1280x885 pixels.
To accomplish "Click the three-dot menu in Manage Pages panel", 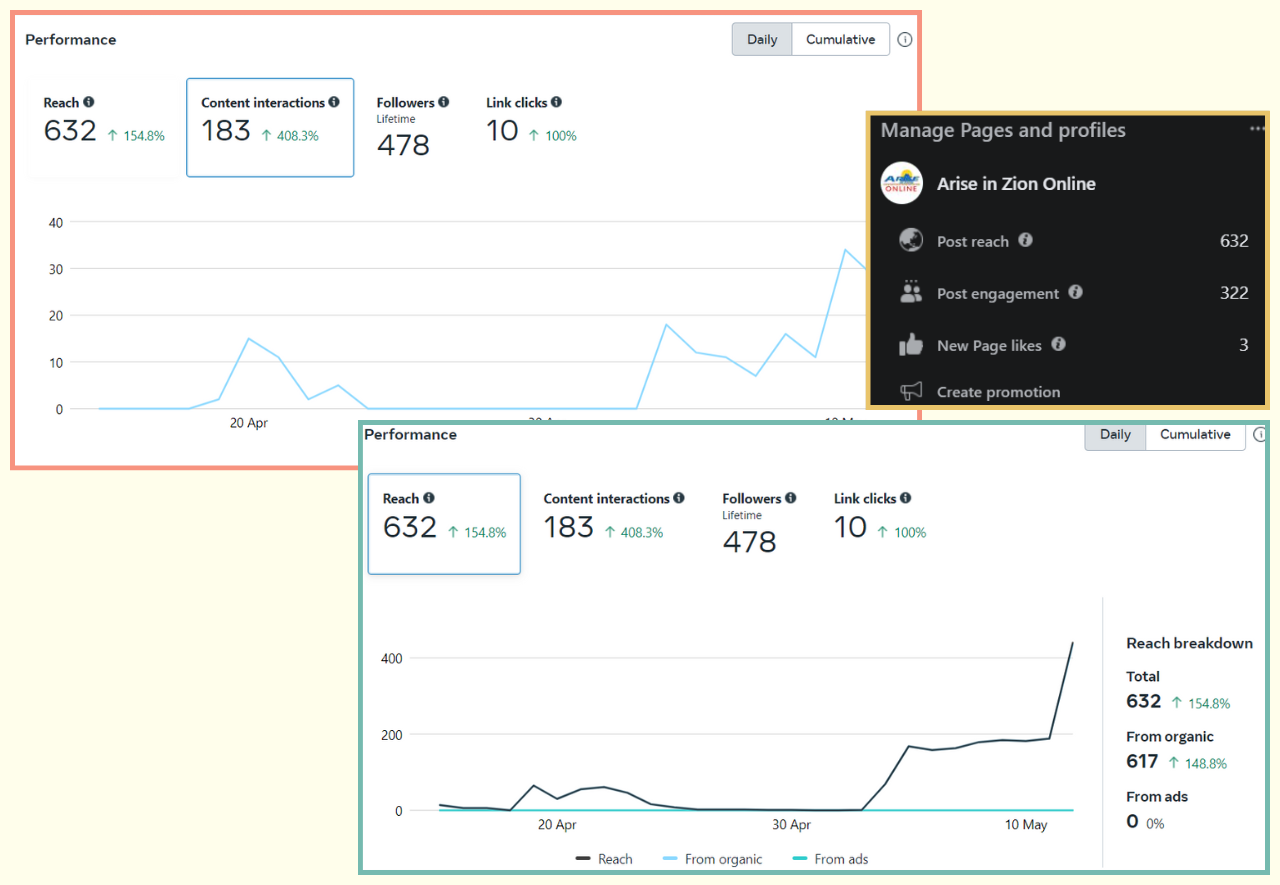I will tap(1257, 129).
